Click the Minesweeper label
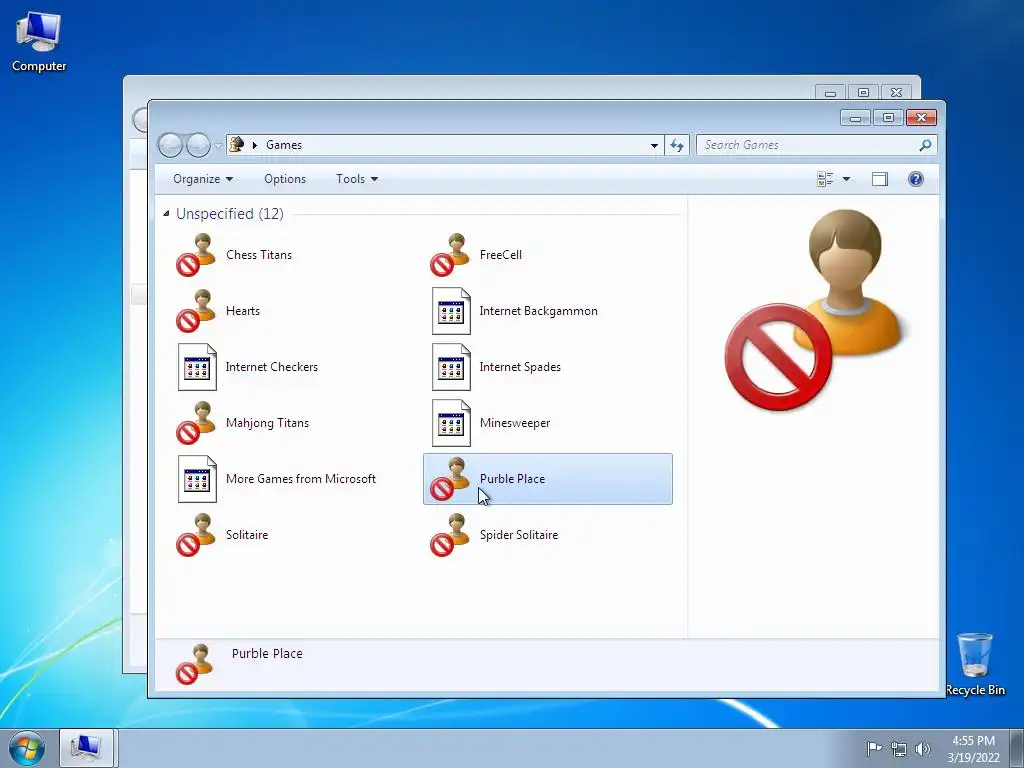This screenshot has width=1024, height=768. 515,423
